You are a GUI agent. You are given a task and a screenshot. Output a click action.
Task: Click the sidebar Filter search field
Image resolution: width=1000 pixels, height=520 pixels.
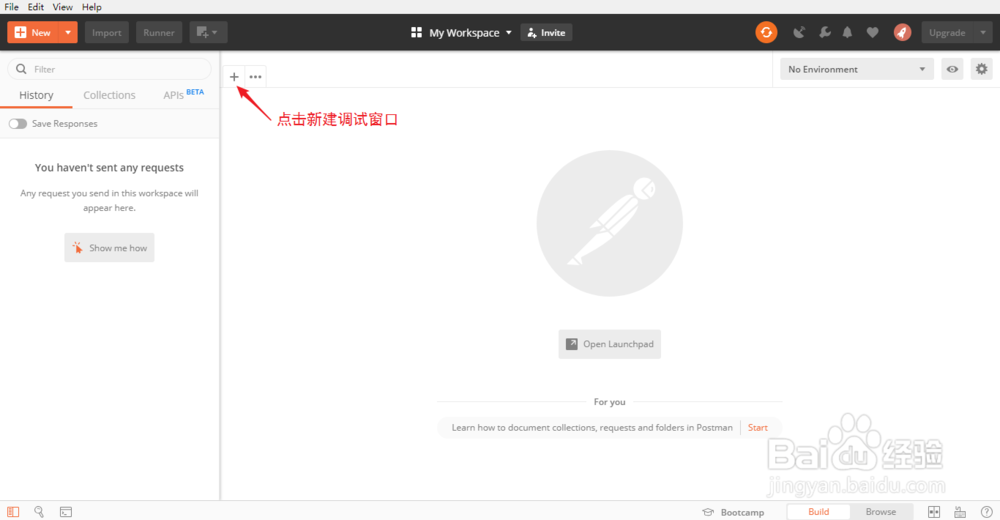[109, 69]
